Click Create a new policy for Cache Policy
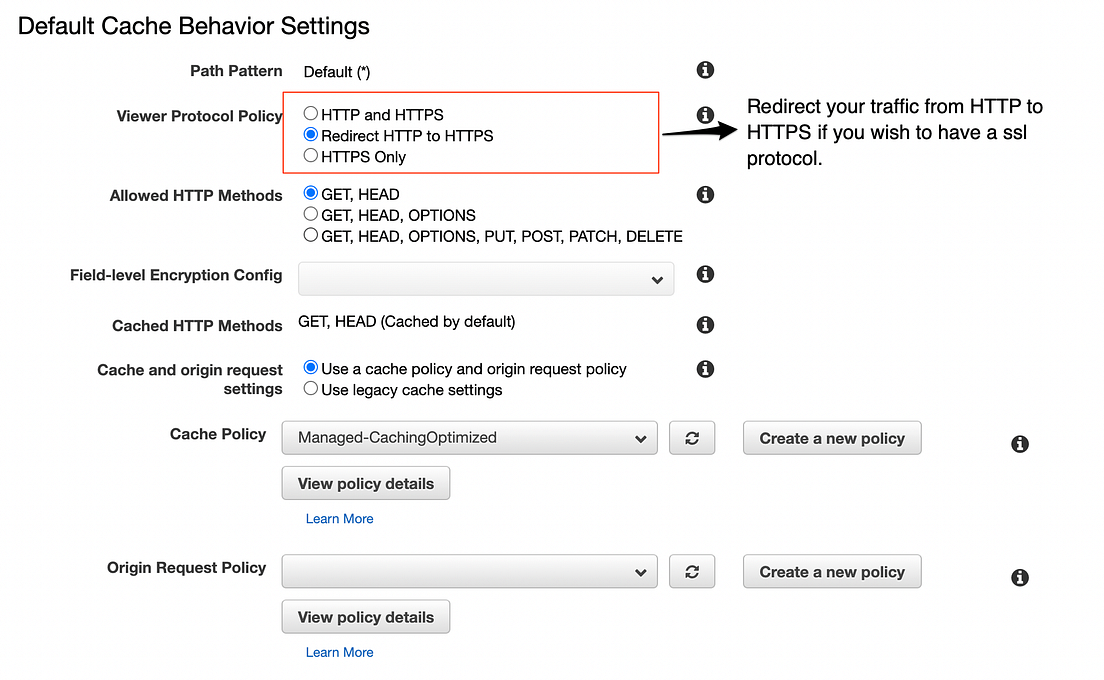Screen dimensions: 1104x680 coord(831,437)
